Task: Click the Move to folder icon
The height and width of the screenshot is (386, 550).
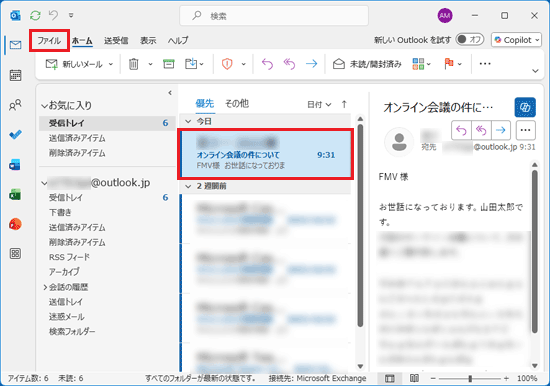Action: click(x=191, y=64)
